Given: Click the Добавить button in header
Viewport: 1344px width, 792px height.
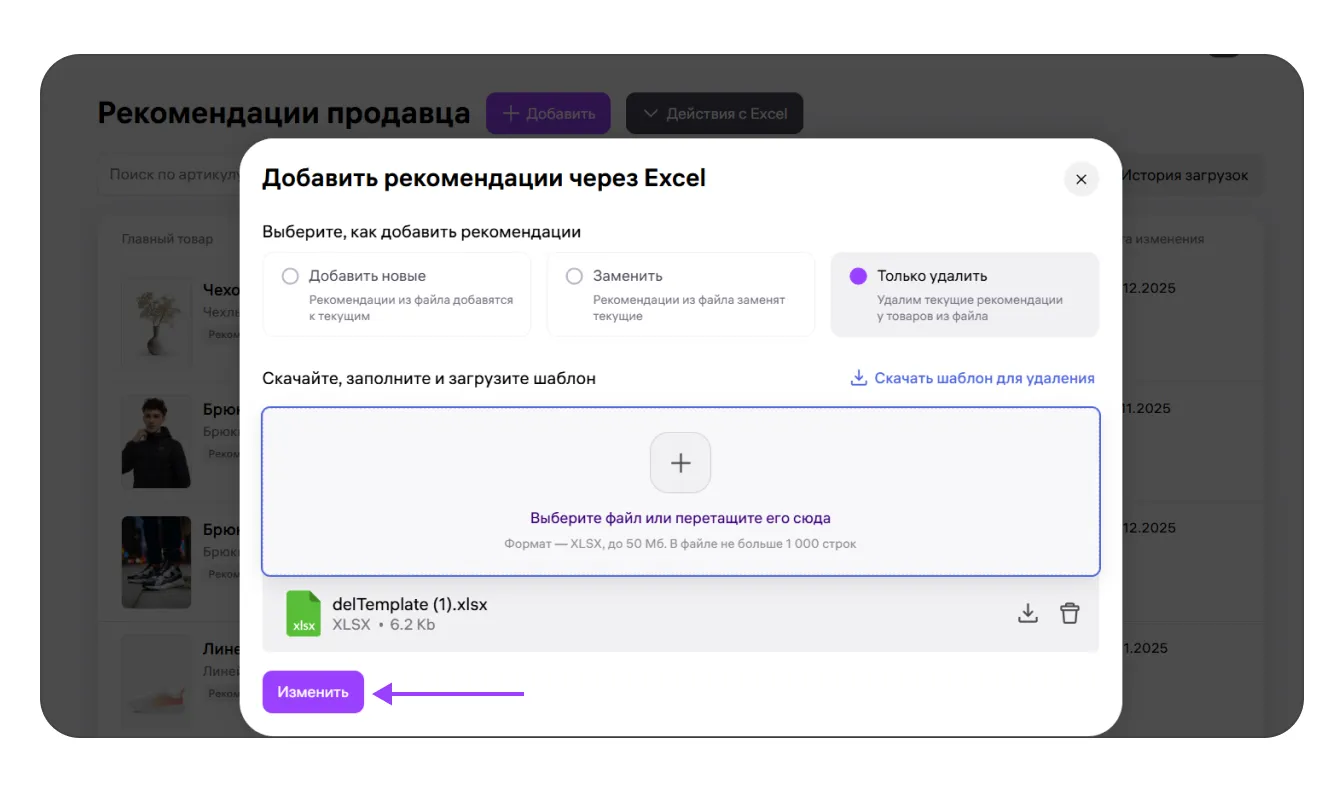Looking at the screenshot, I should (x=548, y=114).
